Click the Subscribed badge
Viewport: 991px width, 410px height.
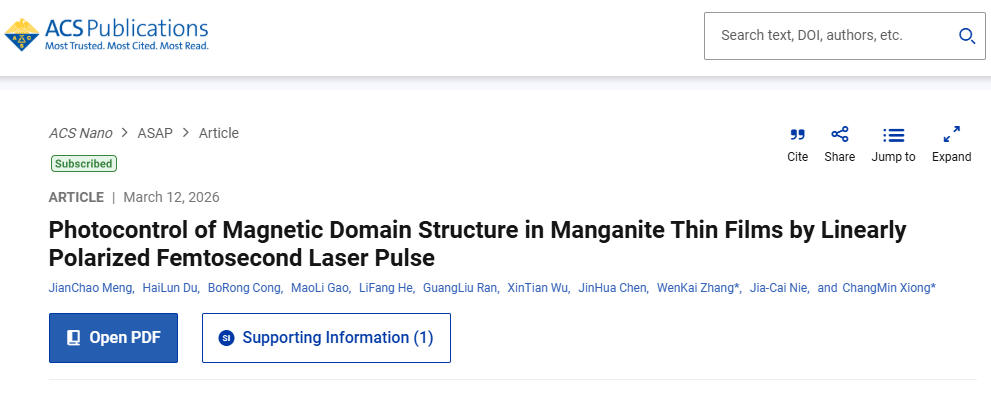click(x=84, y=163)
